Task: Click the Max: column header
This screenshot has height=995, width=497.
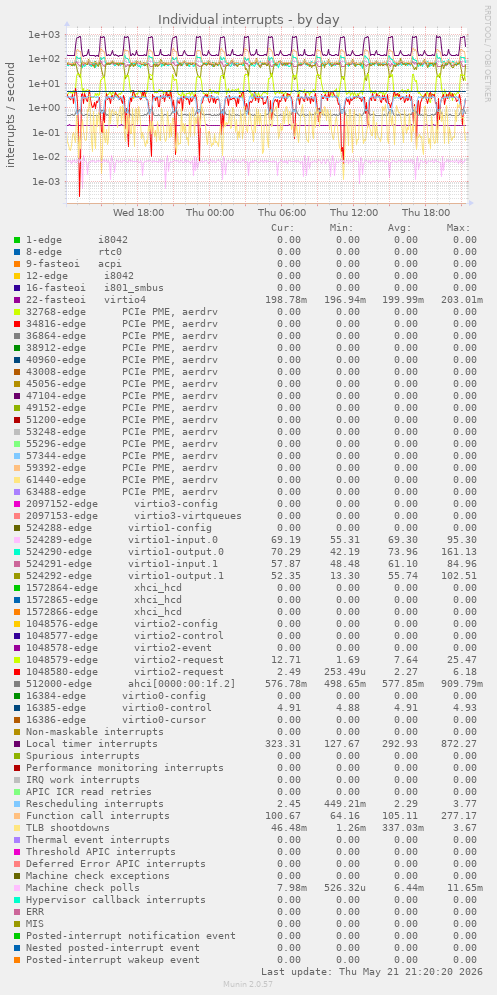Action: (x=458, y=228)
